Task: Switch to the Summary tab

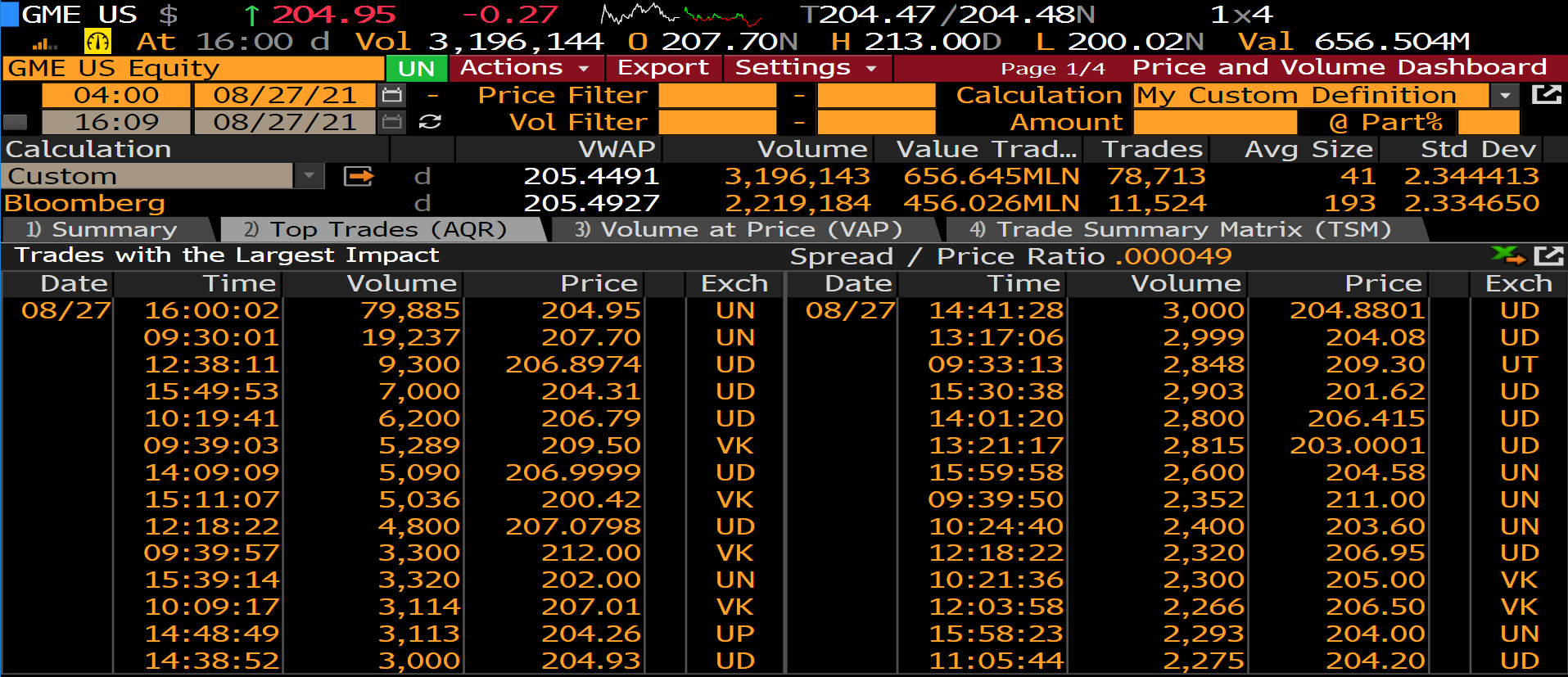Action: 106,230
